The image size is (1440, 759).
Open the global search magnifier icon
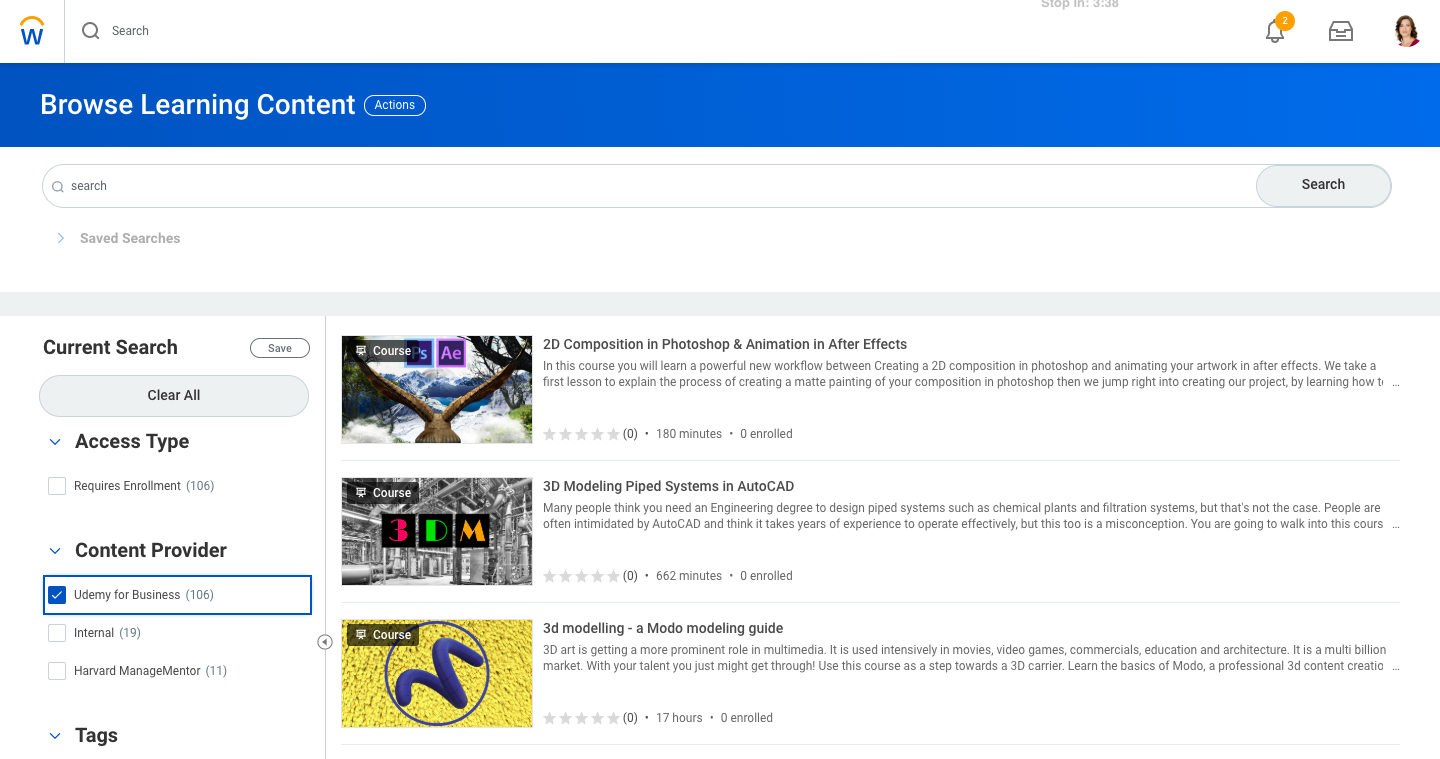click(x=93, y=31)
